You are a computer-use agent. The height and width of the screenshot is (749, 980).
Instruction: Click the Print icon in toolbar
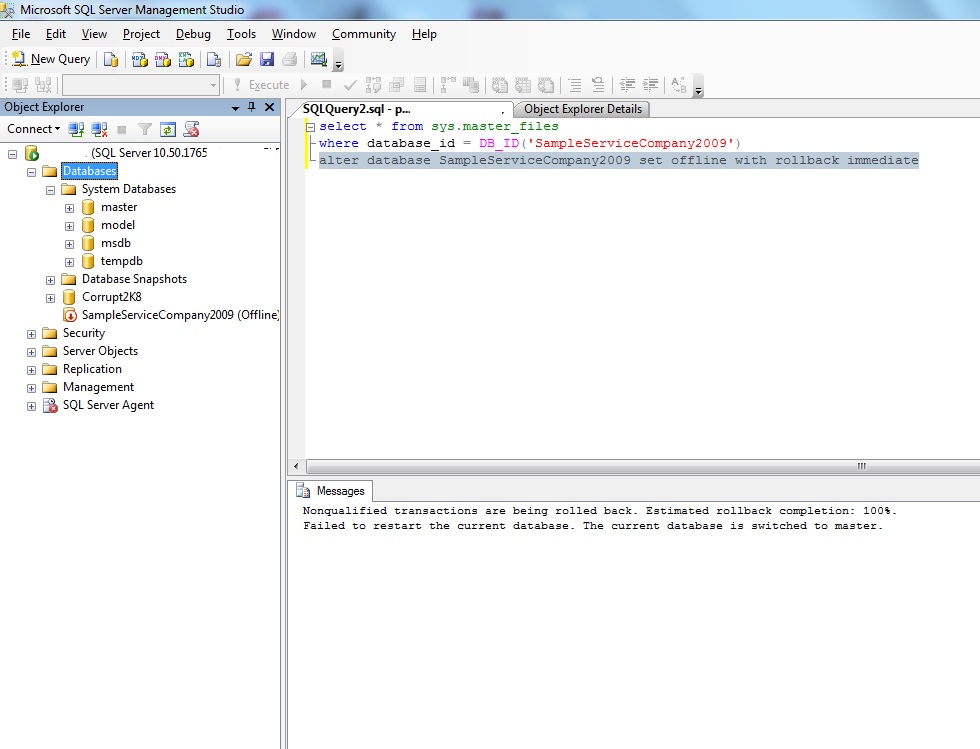coord(289,59)
